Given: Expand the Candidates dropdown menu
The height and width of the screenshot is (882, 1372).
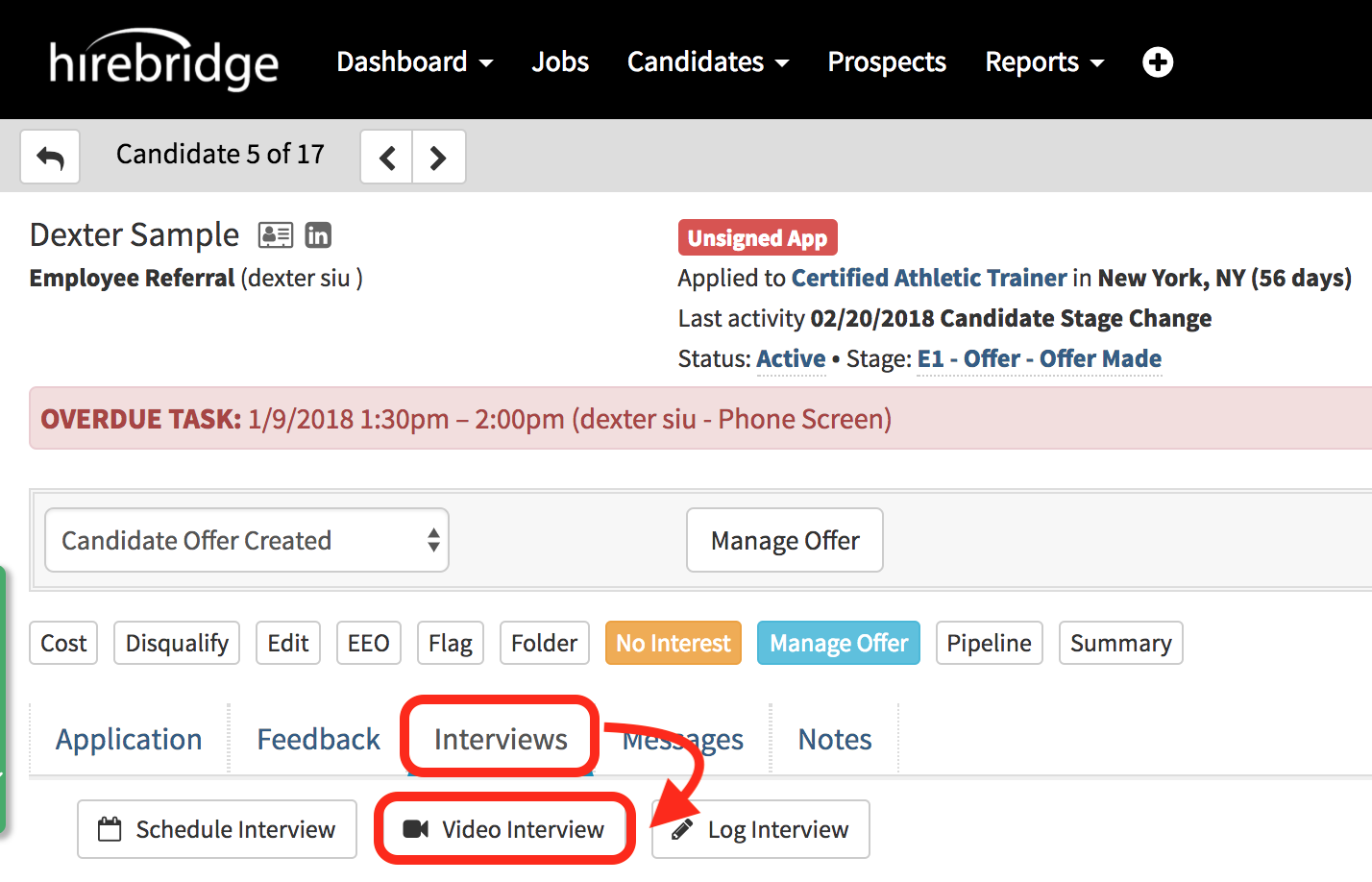Looking at the screenshot, I should pyautogui.click(x=707, y=61).
